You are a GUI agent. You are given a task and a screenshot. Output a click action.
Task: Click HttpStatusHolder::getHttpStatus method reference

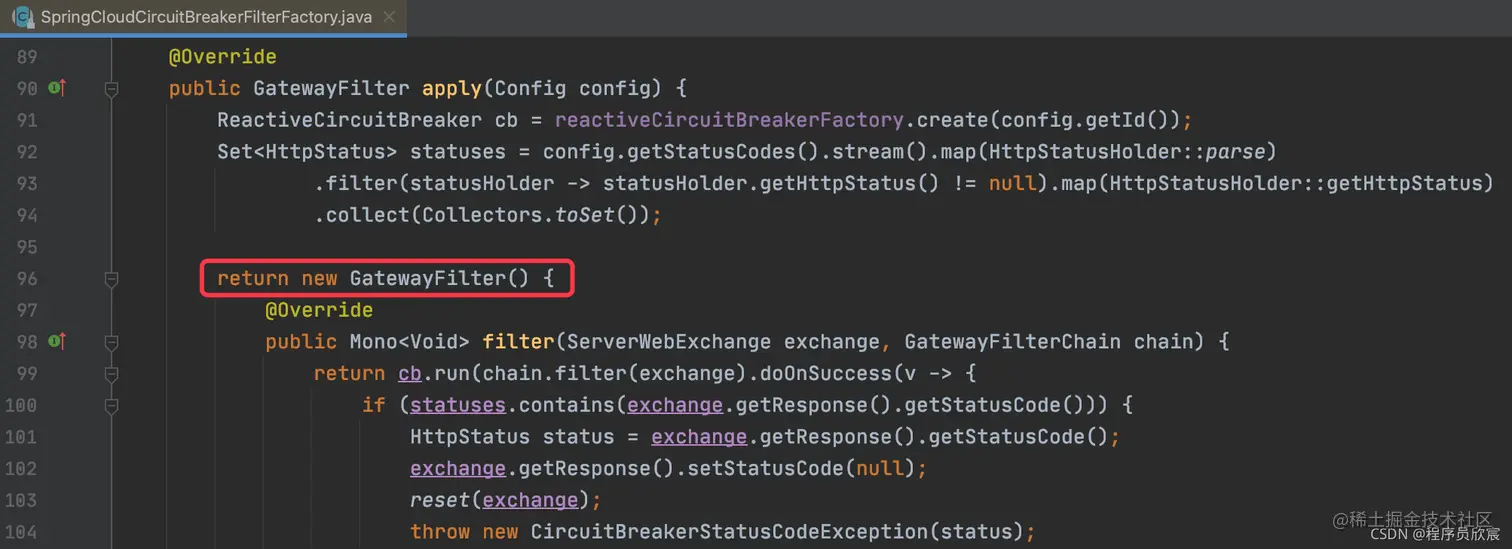point(1296,184)
